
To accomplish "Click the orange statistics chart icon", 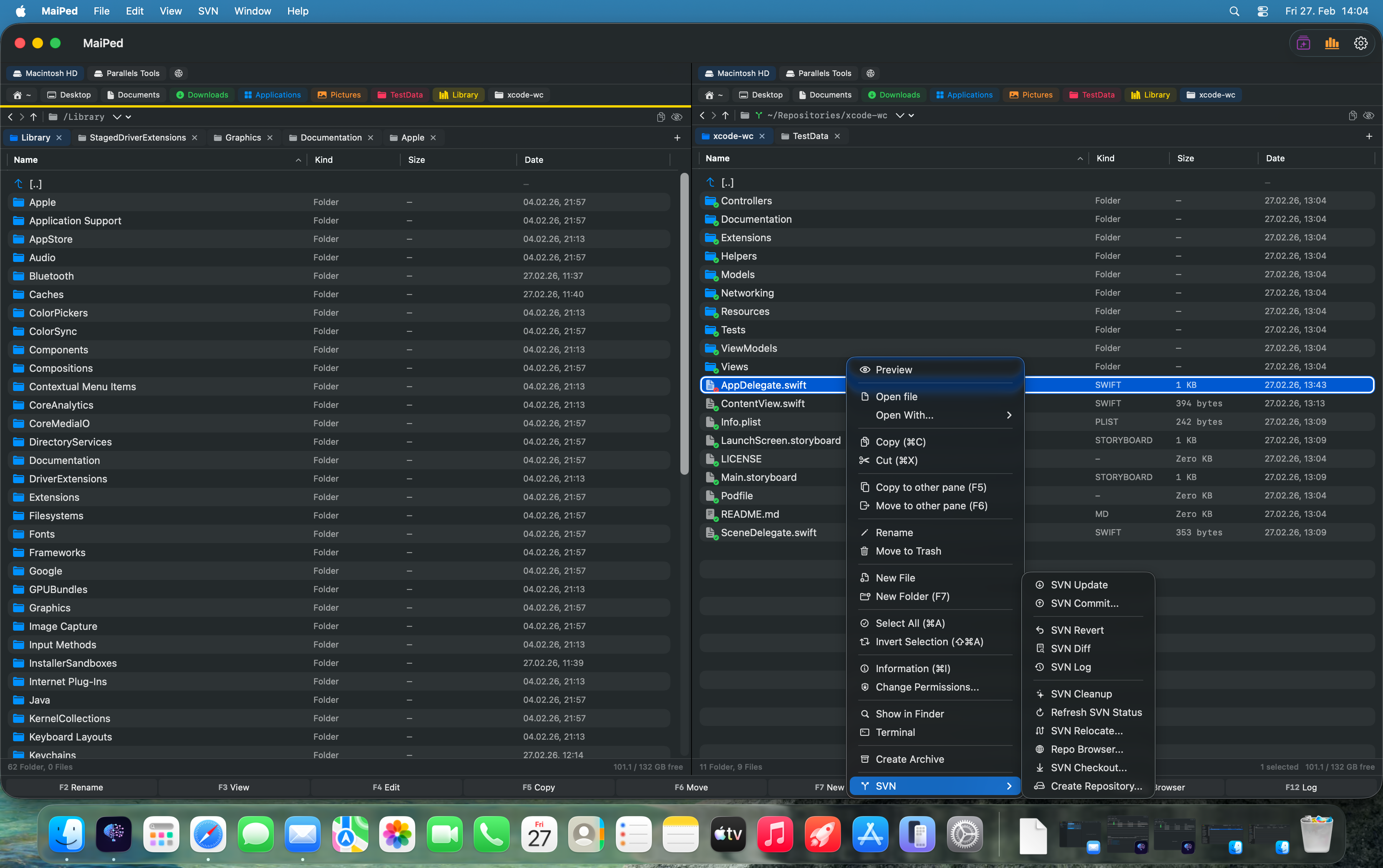I will pos(1332,43).
